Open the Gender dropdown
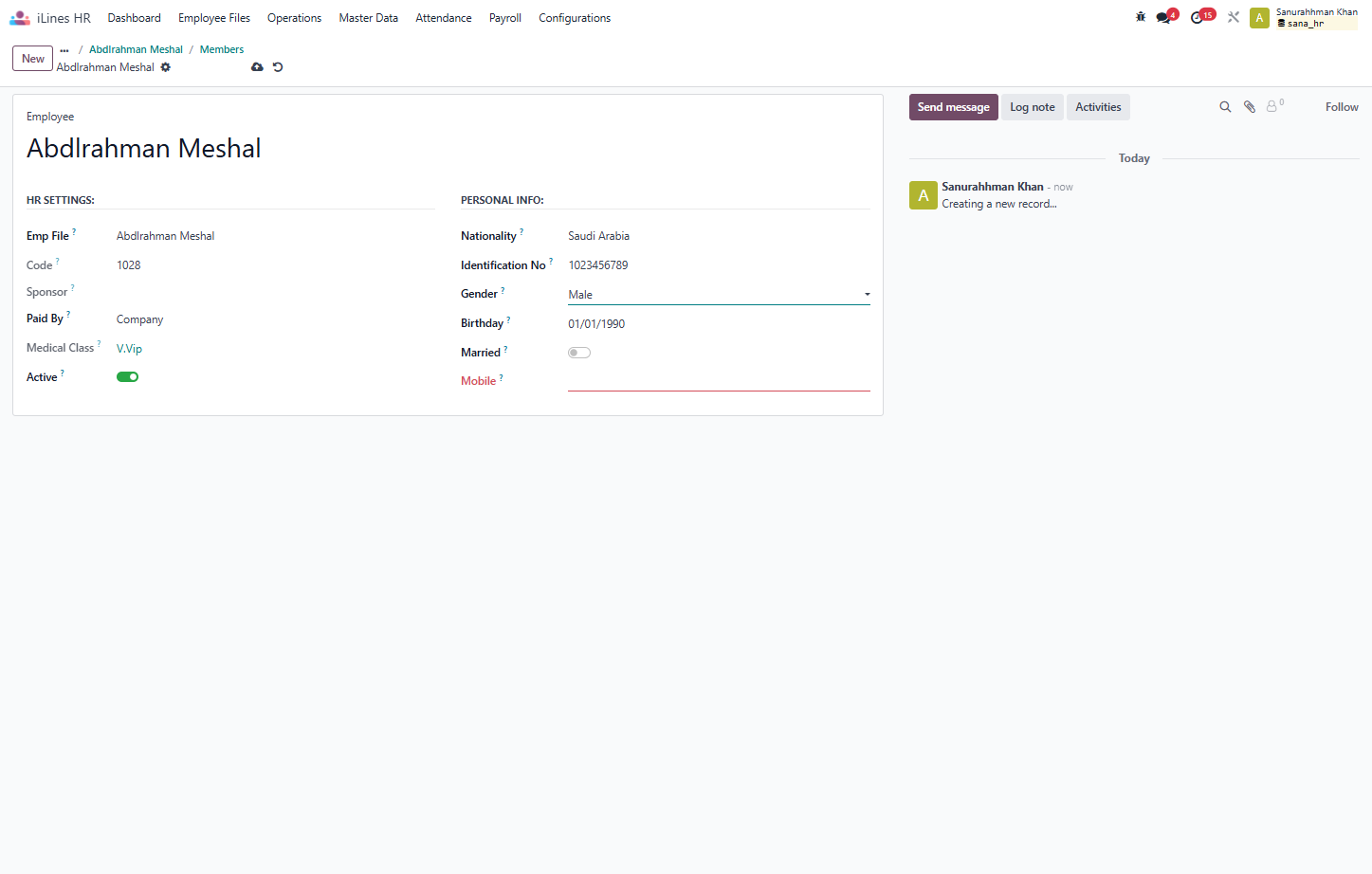 [x=719, y=295]
